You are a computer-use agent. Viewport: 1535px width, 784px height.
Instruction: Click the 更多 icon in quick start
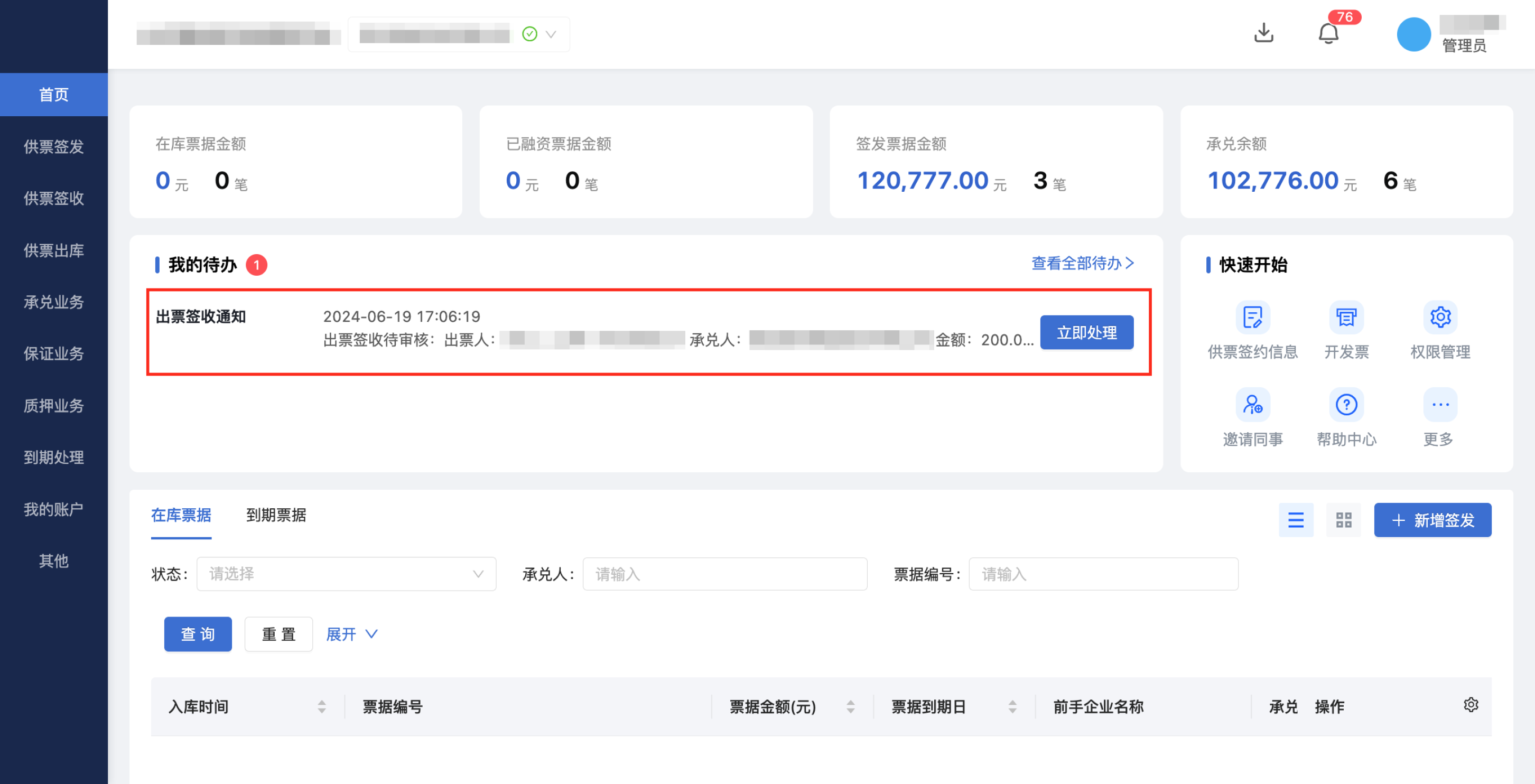click(x=1440, y=405)
